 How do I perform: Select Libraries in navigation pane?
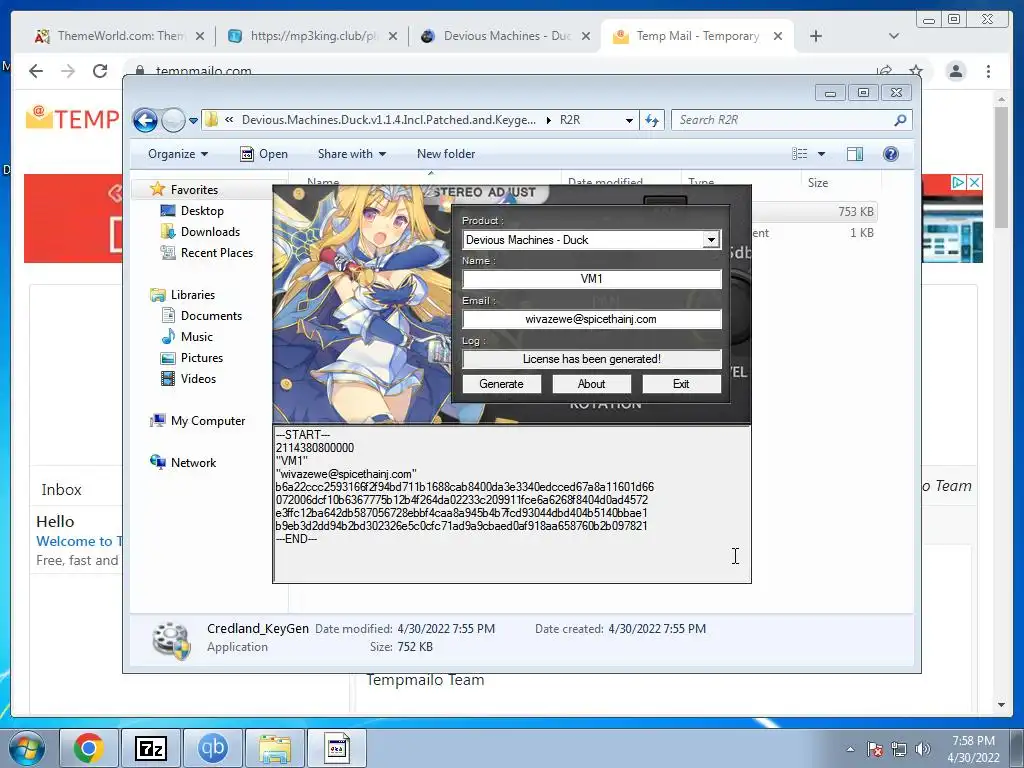pos(192,295)
